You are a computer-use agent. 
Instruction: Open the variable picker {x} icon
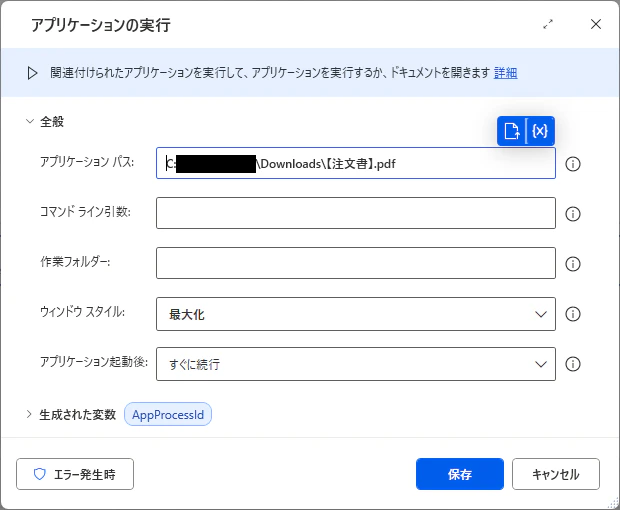click(x=540, y=131)
